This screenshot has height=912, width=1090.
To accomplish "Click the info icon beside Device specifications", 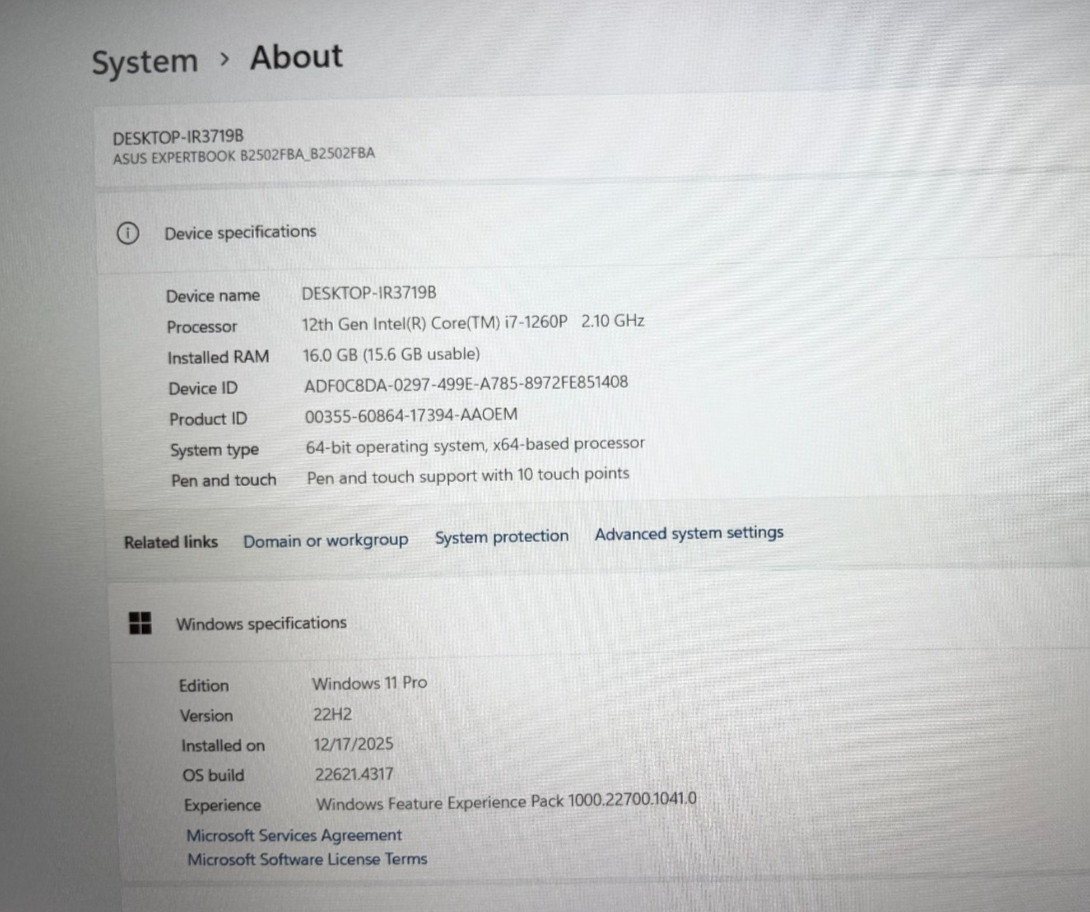I will click(x=128, y=234).
